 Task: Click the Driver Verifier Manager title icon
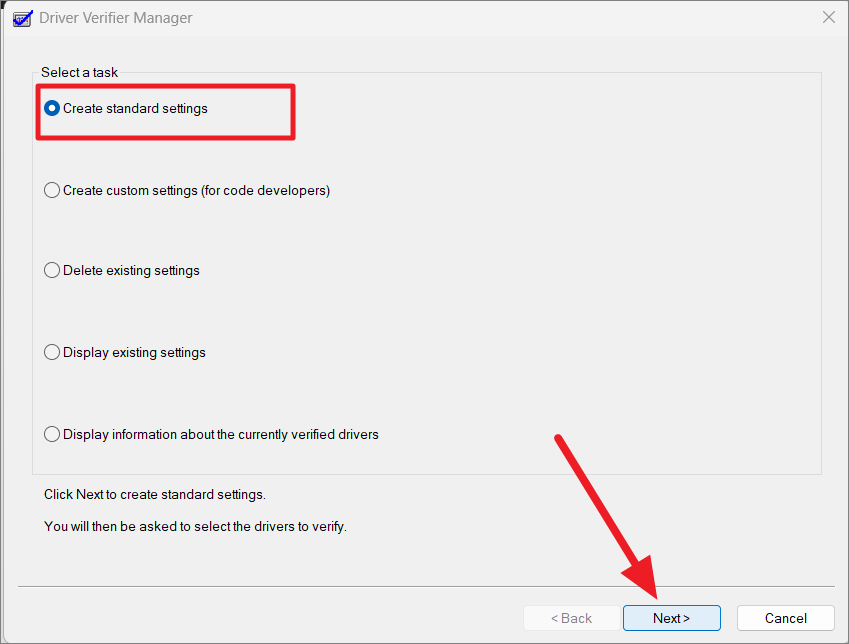pyautogui.click(x=23, y=18)
